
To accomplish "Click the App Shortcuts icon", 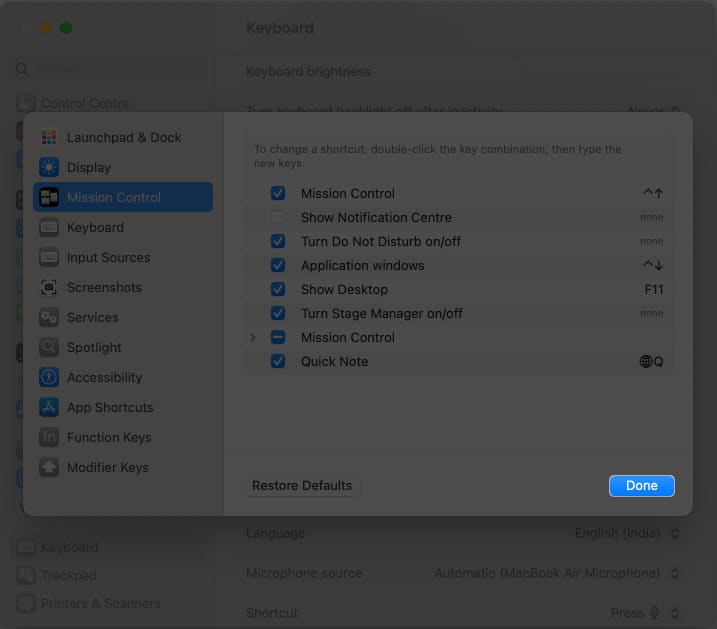I will 49,407.
